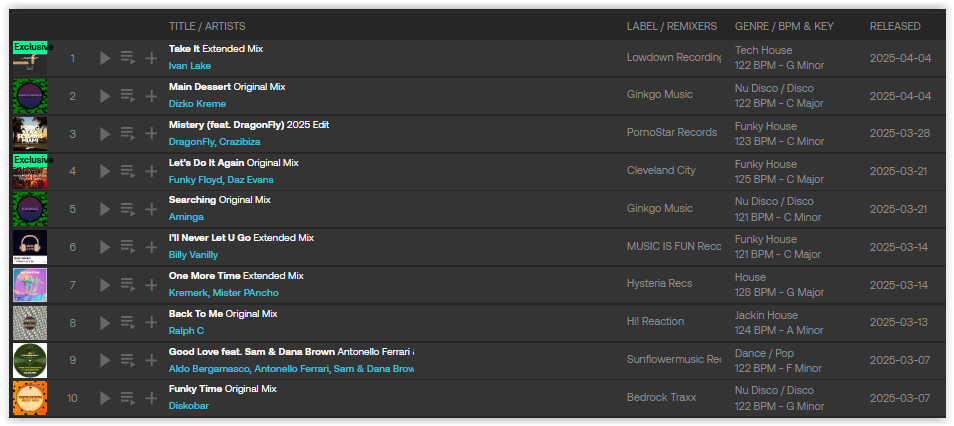The width and height of the screenshot is (954, 426).
Task: Queue the track Searching by Aminga
Action: coord(128,210)
